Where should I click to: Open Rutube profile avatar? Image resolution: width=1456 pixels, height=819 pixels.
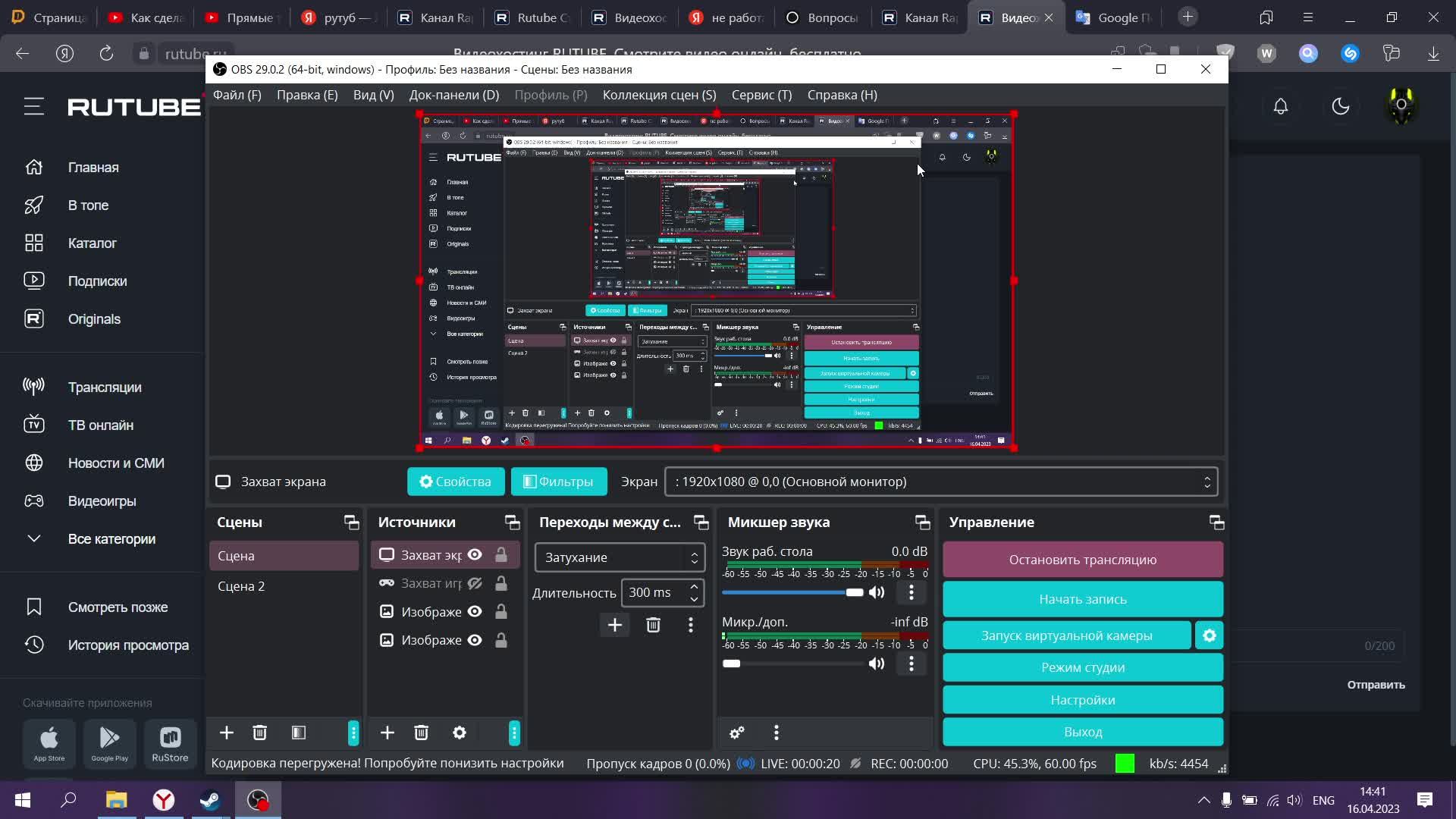pos(1401,106)
